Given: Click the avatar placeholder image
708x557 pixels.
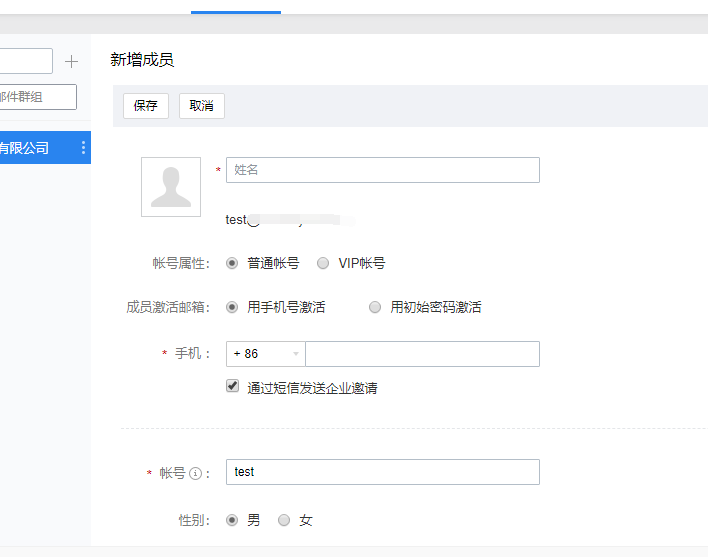Looking at the screenshot, I should click(171, 187).
